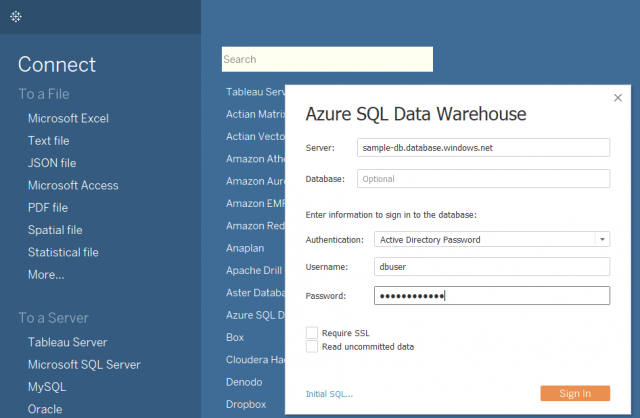
Task: Open the Initial SQL link
Action: pyautogui.click(x=329, y=394)
